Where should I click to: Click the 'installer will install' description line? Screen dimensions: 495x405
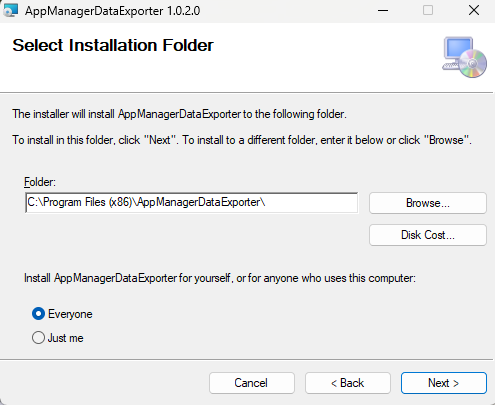point(180,114)
